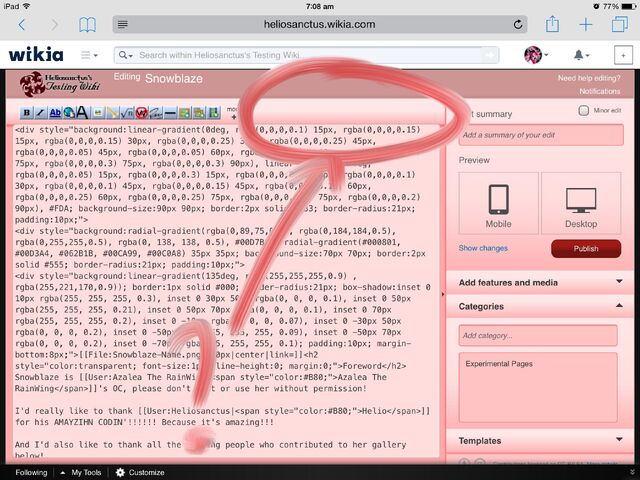Select Desktop preview

click(581, 203)
